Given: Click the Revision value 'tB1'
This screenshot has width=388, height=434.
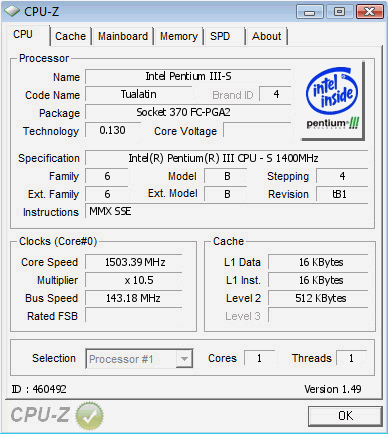Looking at the screenshot, I should [x=342, y=194].
